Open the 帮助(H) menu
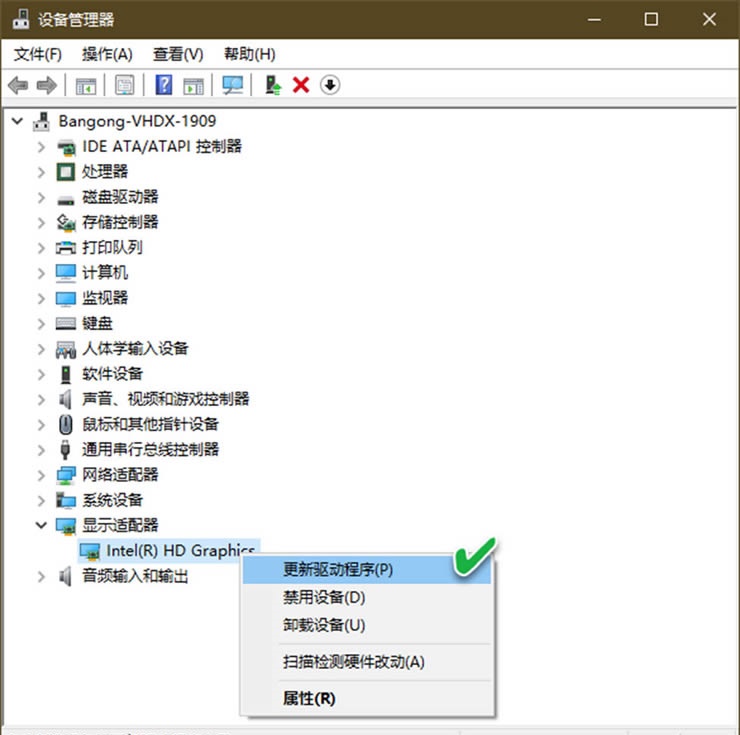740x735 pixels. click(250, 54)
